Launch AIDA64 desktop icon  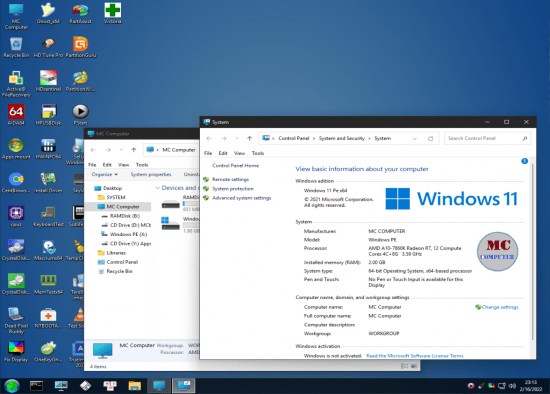click(16, 115)
